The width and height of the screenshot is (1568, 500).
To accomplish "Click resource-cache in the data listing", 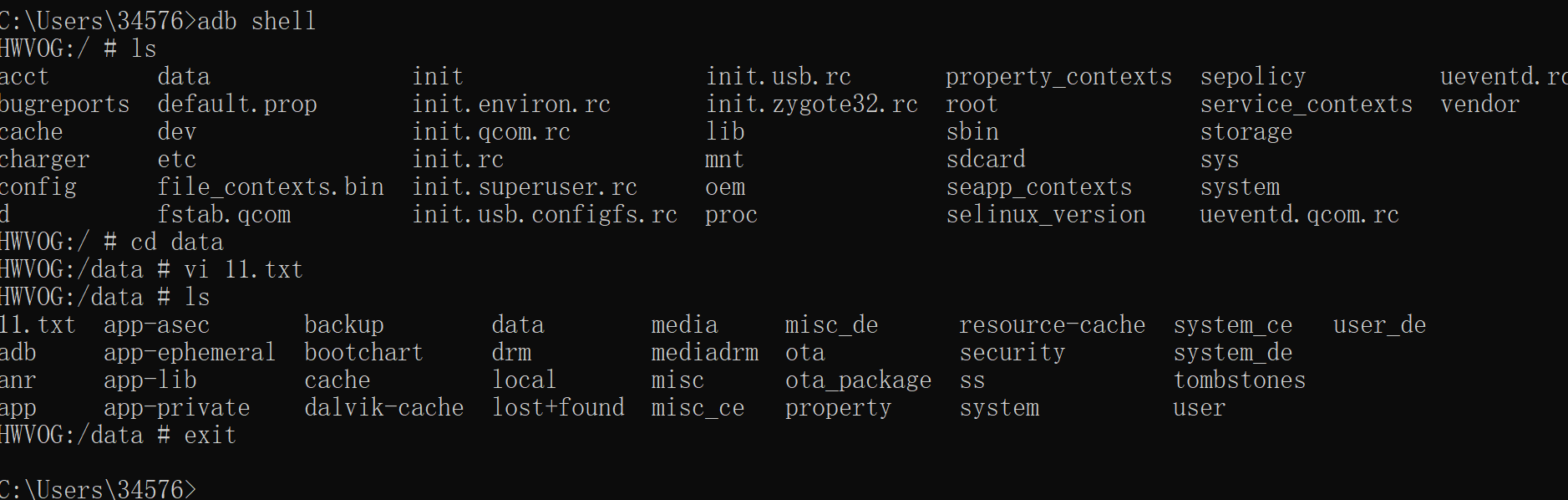I will 1052,325.
